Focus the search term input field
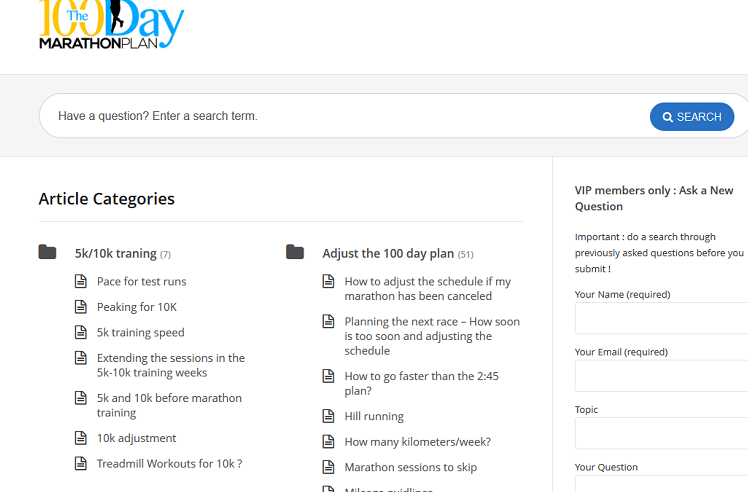This screenshot has width=748, height=492. pos(340,116)
